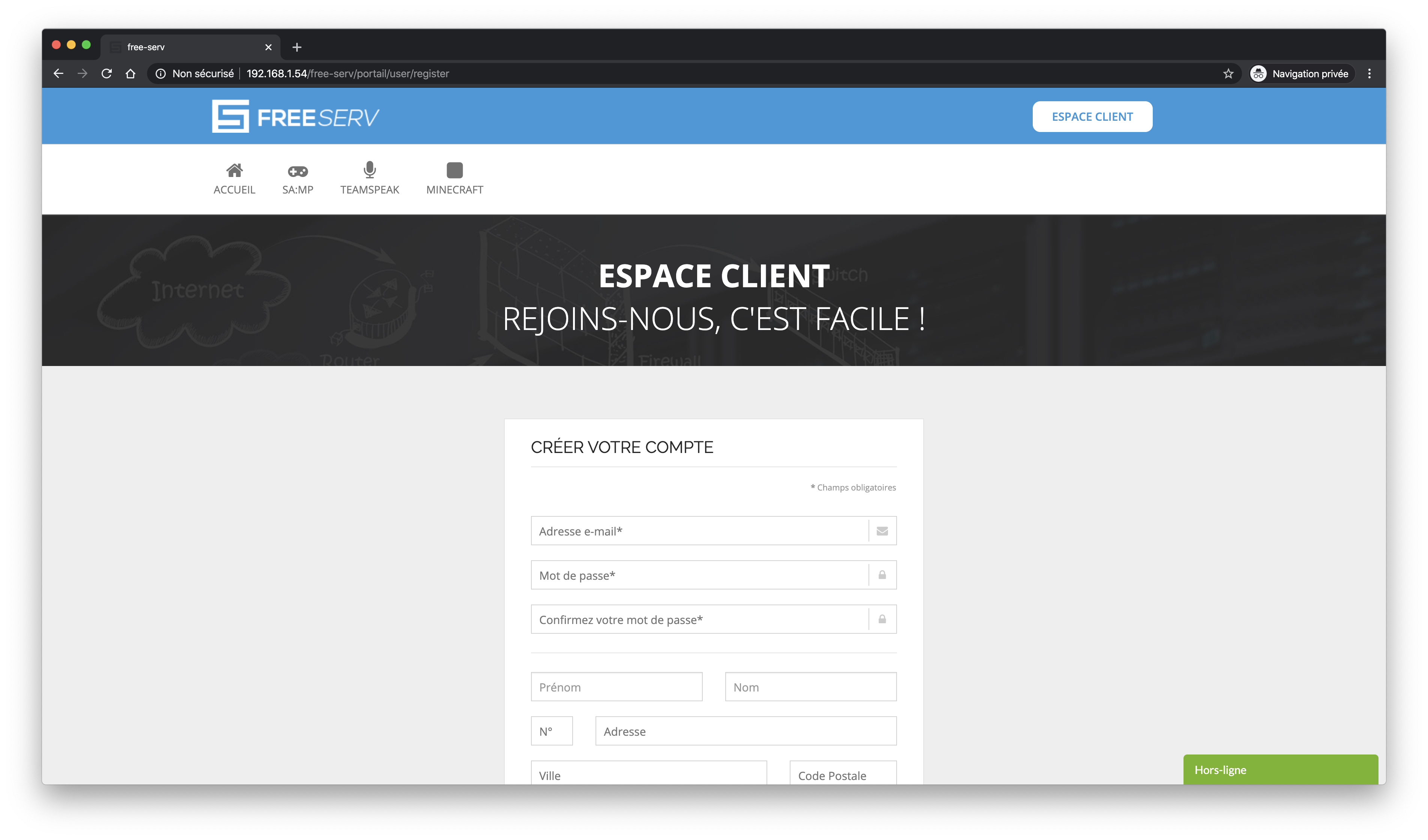
Task: Expand the Hors-ligne chat widget
Action: (x=1280, y=770)
